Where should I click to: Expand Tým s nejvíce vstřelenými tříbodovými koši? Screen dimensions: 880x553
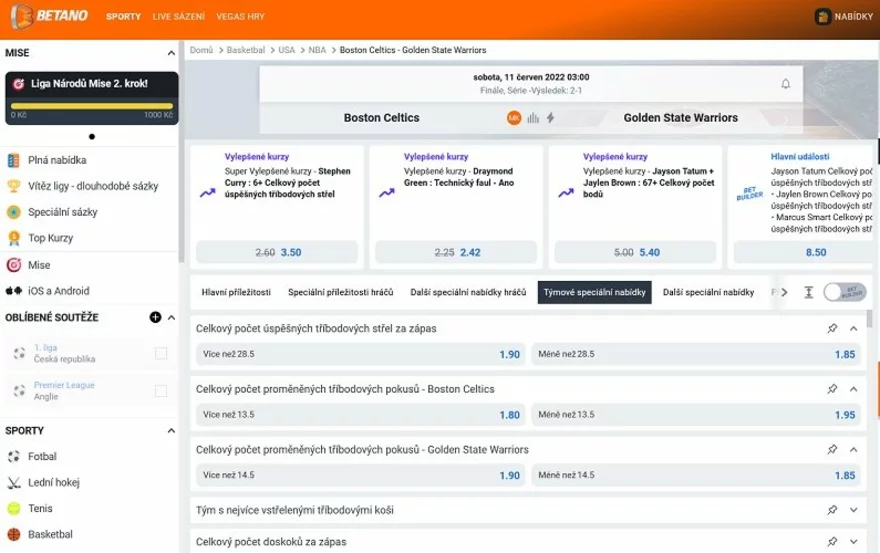[854, 510]
